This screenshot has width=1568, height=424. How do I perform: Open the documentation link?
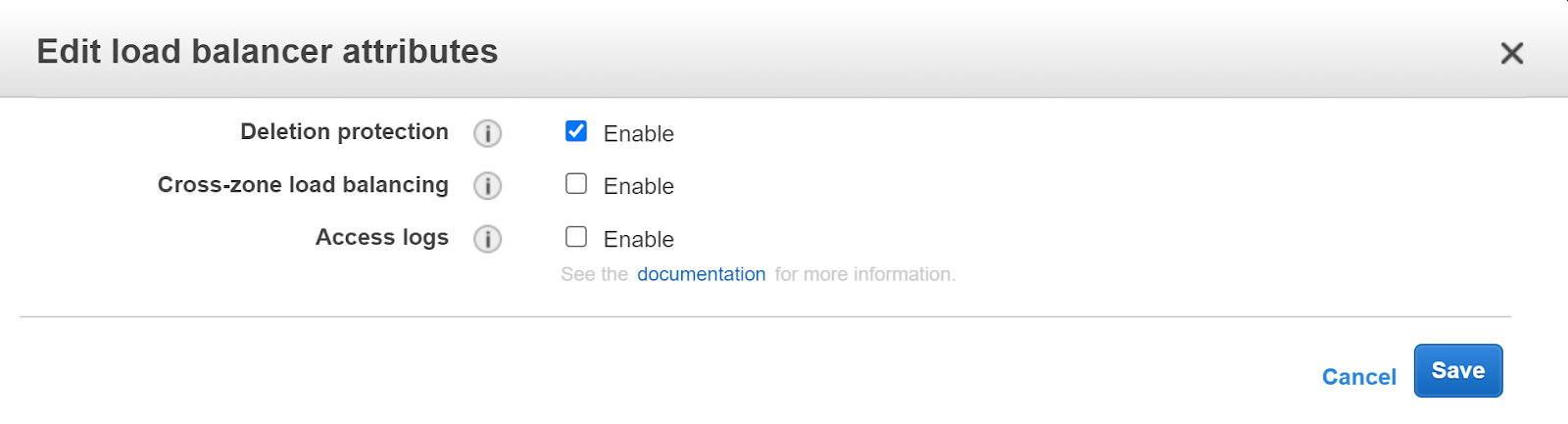tap(701, 274)
